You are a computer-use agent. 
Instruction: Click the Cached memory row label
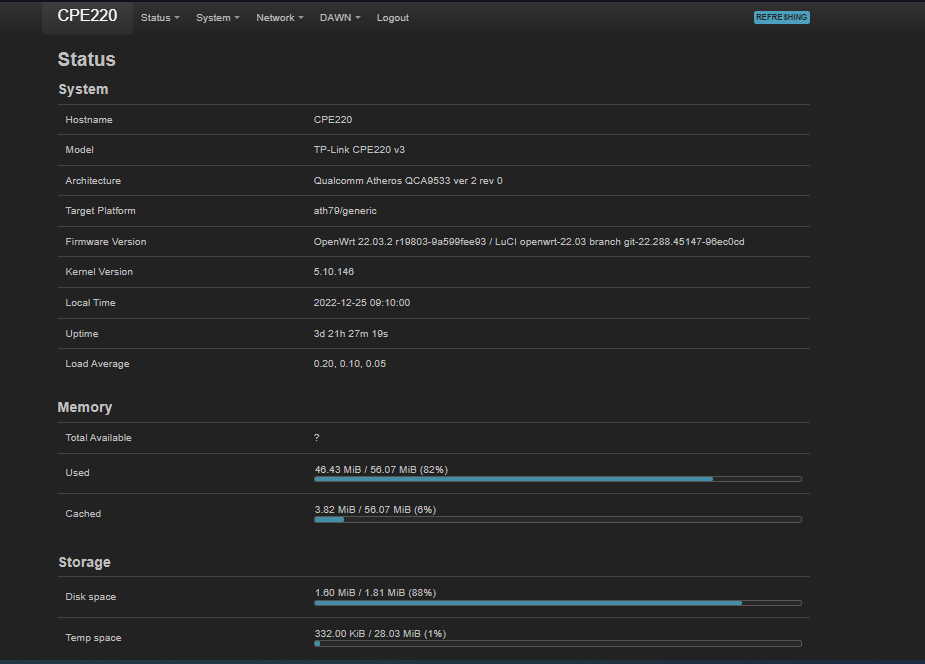tap(83, 514)
